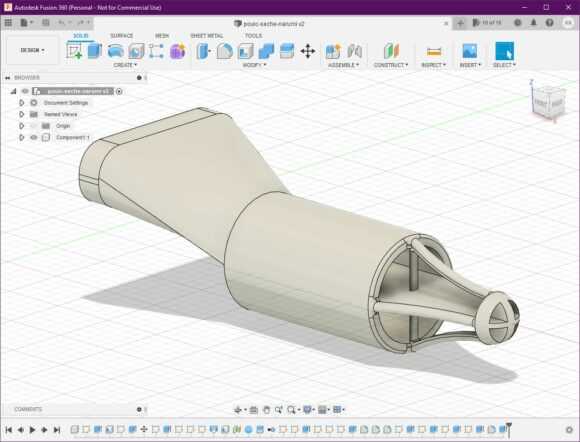
Task: Choose the Move/Copy arrows tool
Action: pos(308,51)
